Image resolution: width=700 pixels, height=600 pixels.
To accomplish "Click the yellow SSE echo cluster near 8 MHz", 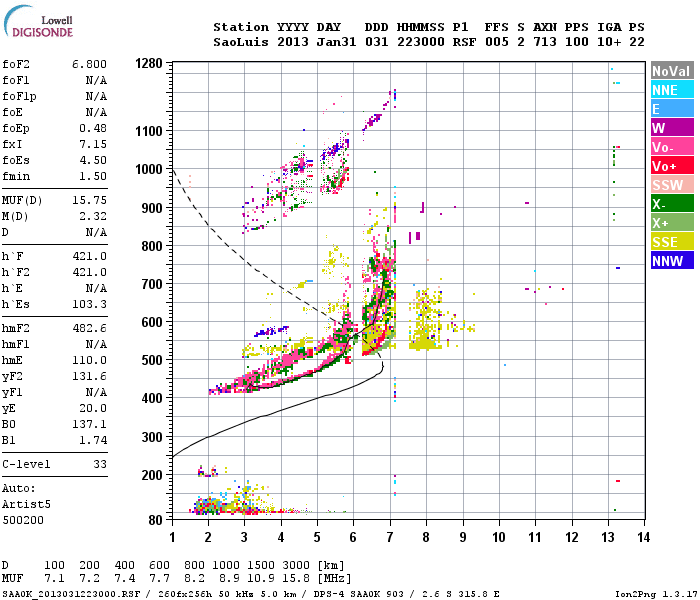I will coord(425,321).
